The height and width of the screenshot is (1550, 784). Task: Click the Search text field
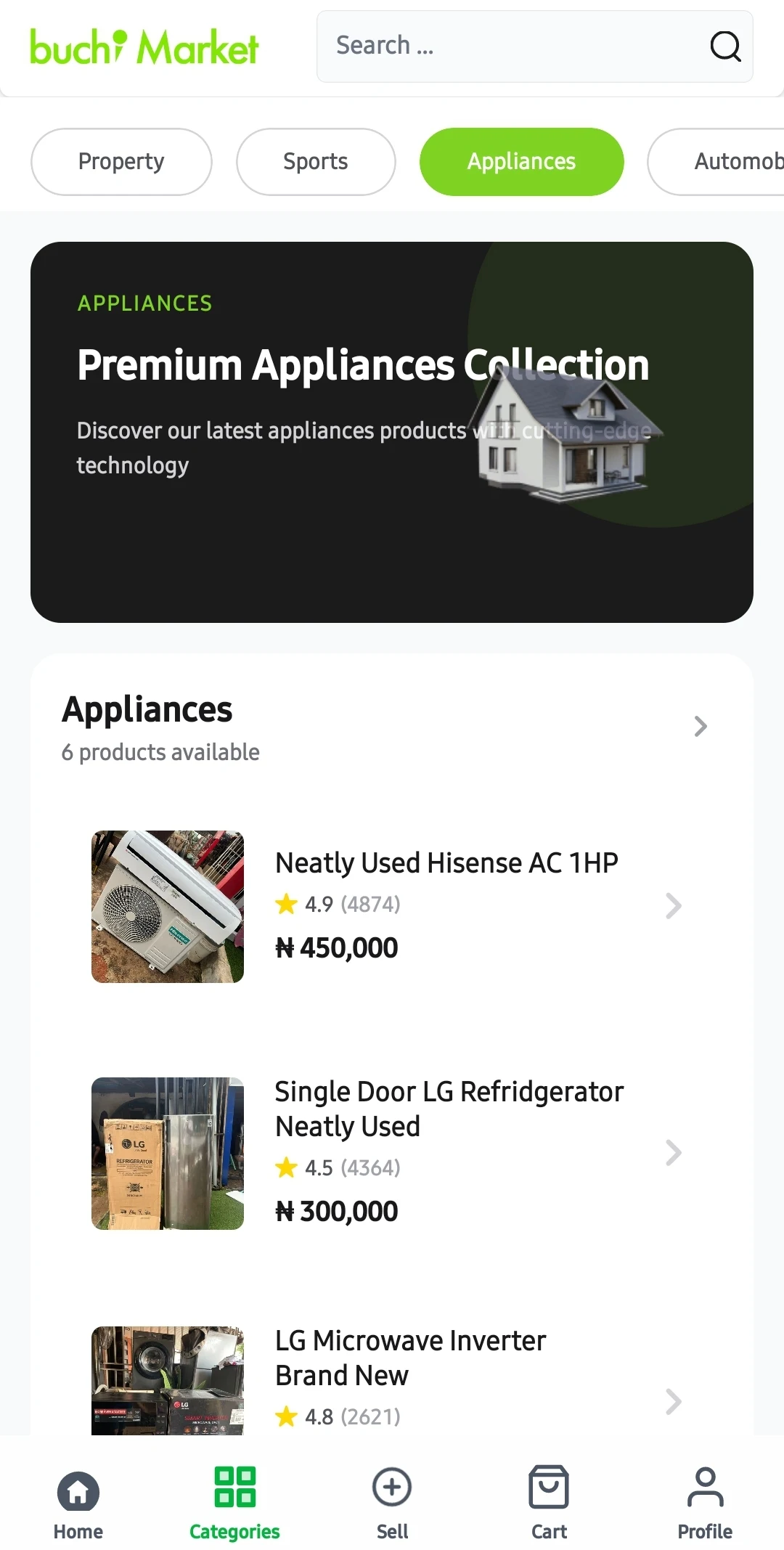point(508,46)
